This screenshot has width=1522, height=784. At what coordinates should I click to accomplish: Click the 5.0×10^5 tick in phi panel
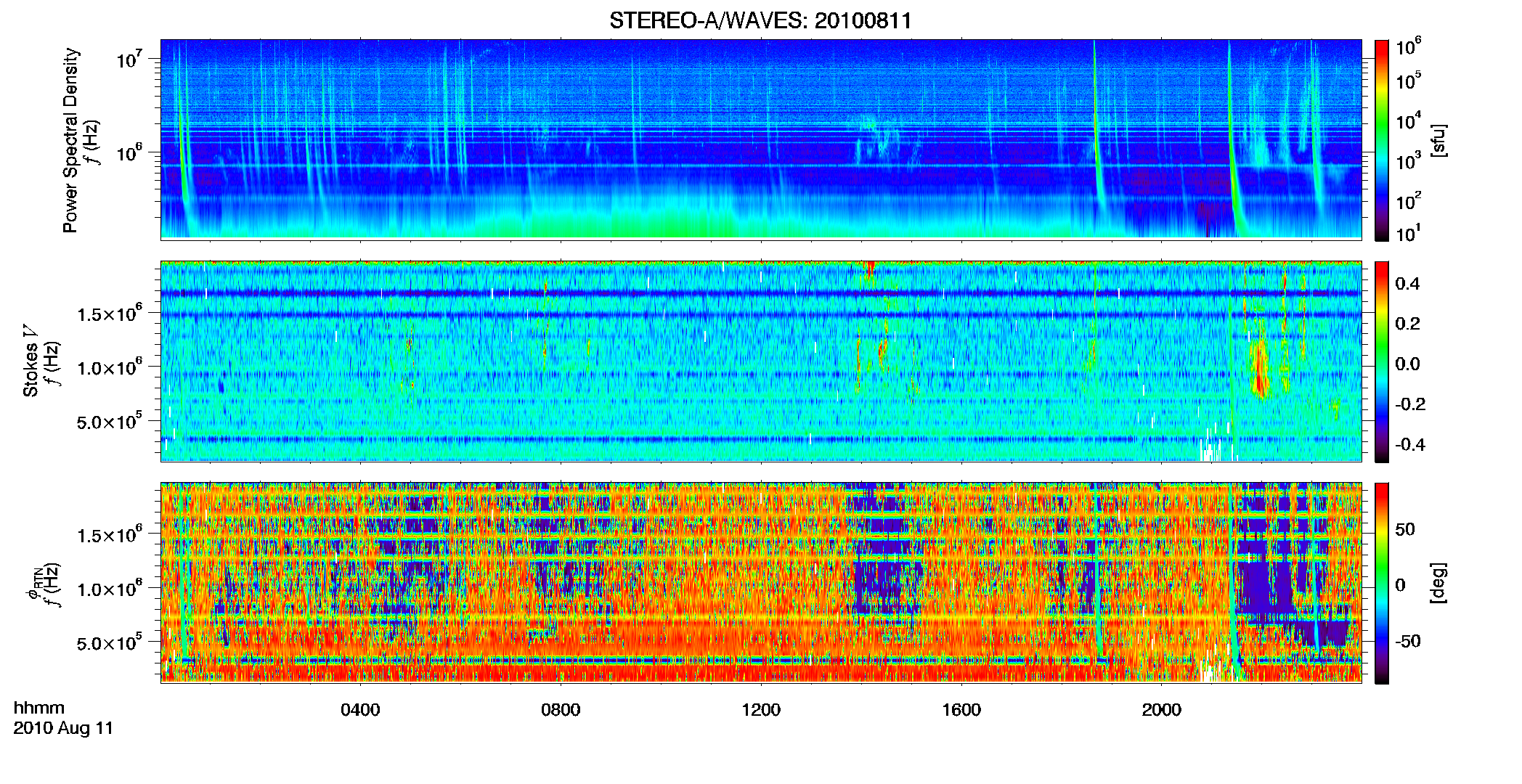[109, 643]
